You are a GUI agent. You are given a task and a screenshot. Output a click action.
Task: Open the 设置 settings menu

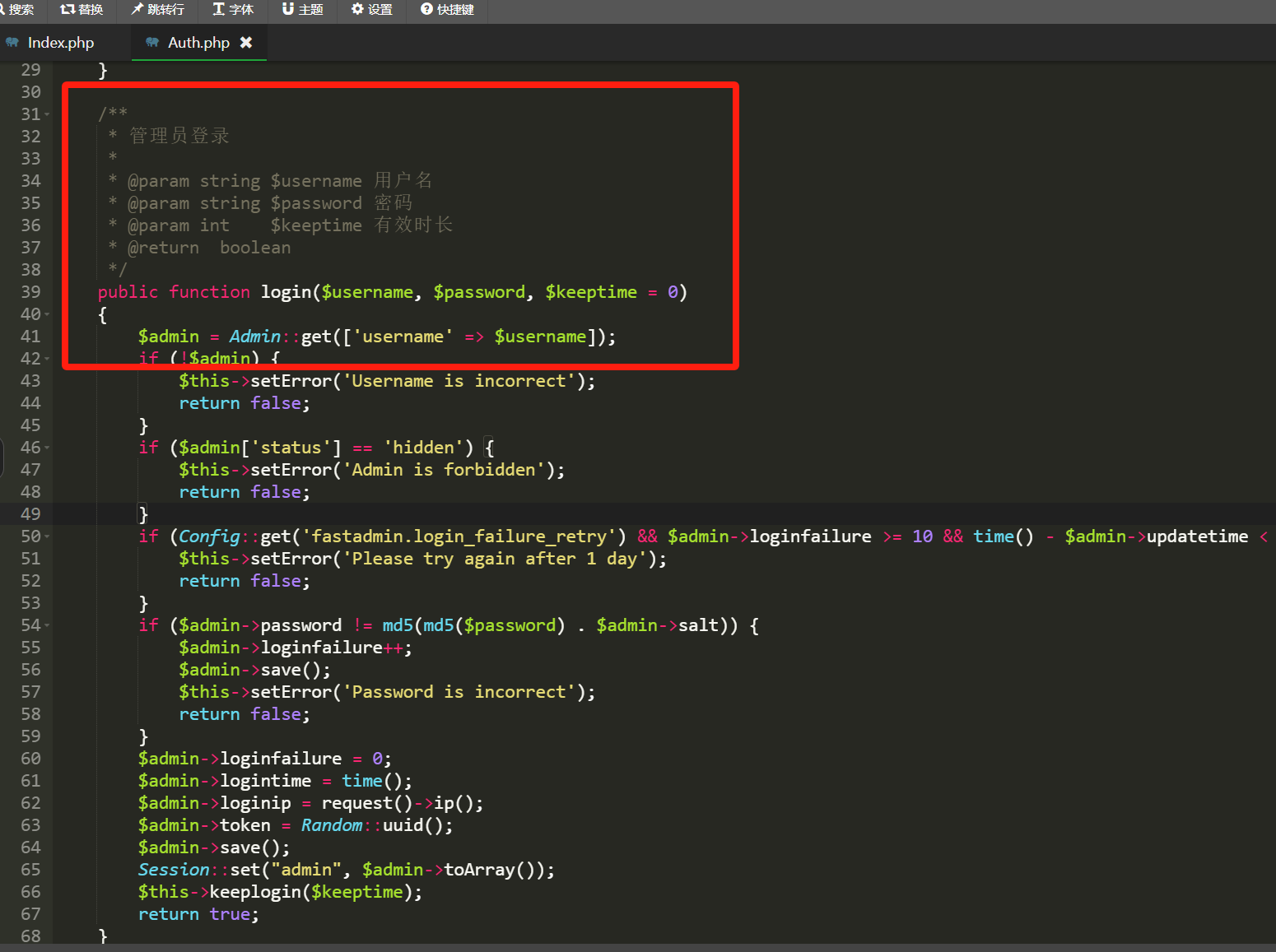coord(372,9)
